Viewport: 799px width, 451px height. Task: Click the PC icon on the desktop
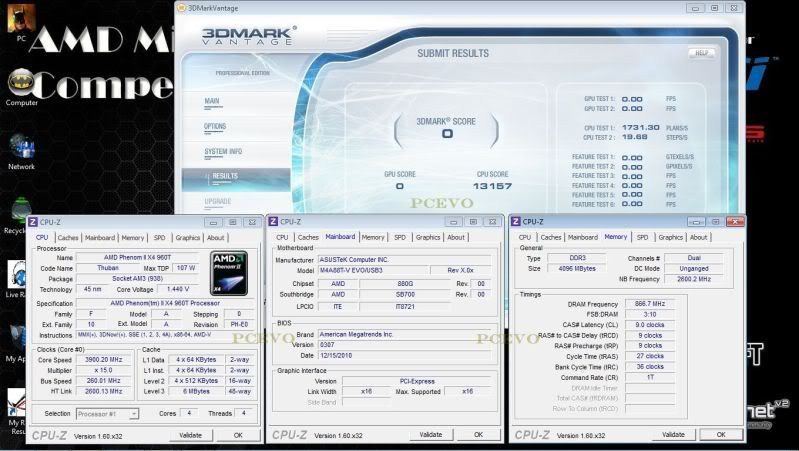pyautogui.click(x=21, y=18)
